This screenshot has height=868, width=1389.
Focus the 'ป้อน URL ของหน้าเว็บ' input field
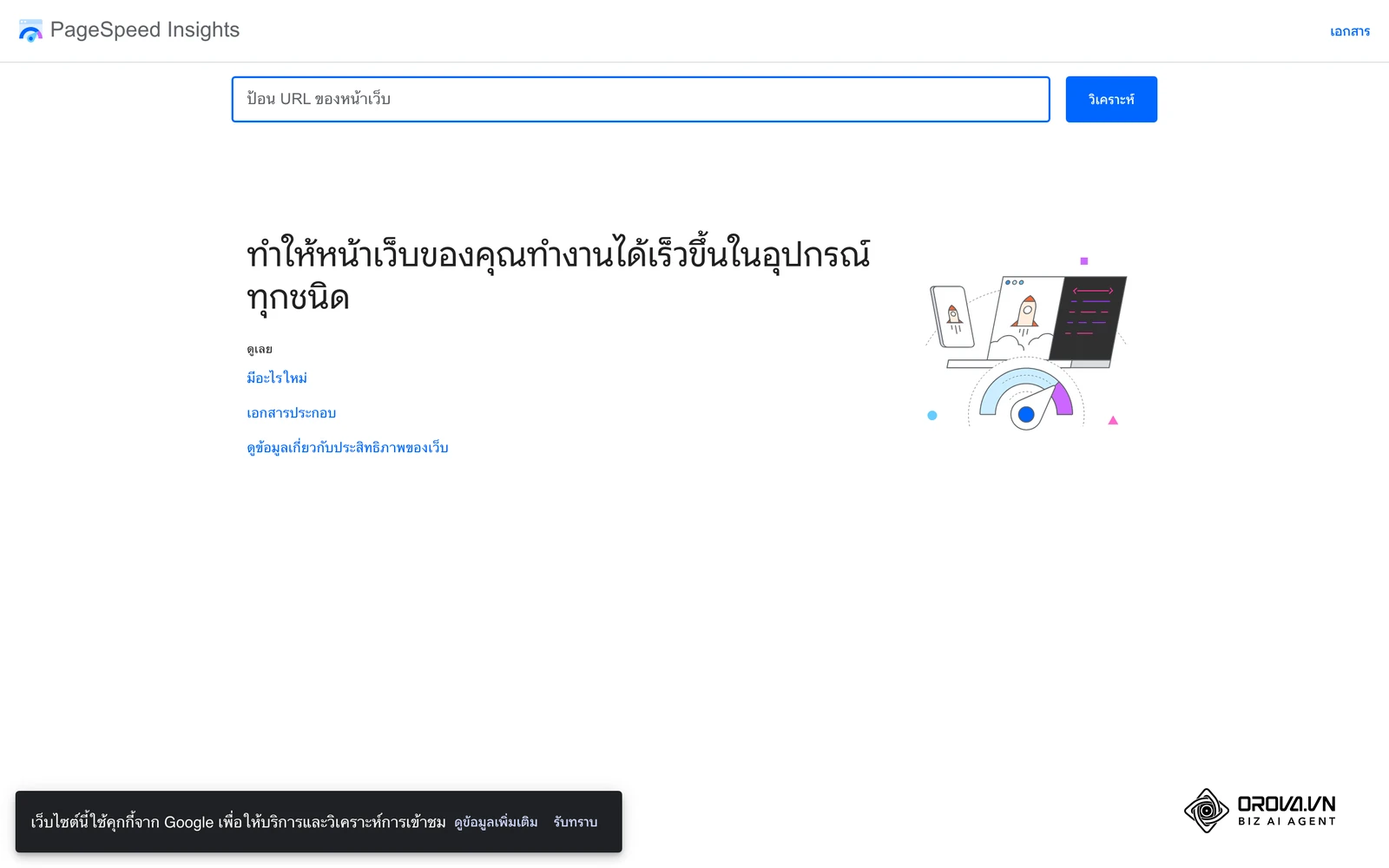tap(641, 99)
